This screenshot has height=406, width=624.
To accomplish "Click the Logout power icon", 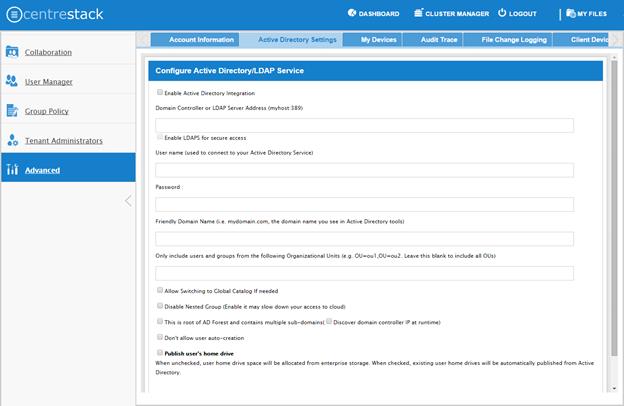I will (x=503, y=13).
